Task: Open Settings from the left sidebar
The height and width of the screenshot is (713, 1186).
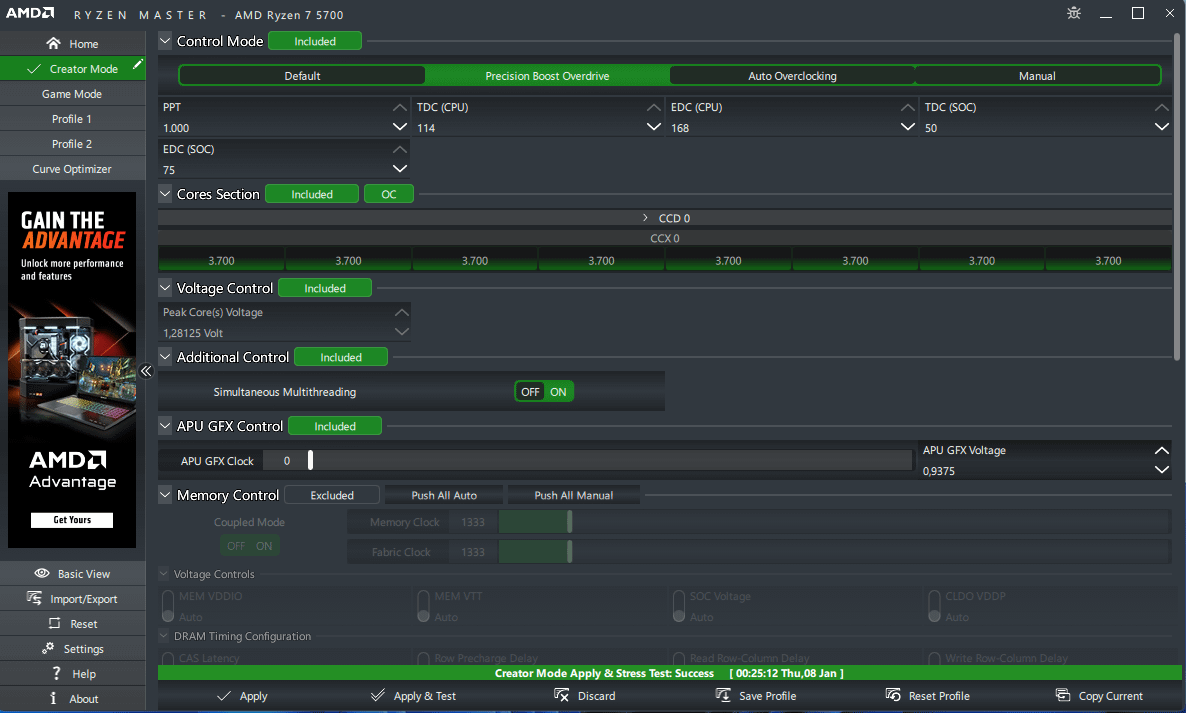Action: pyautogui.click(x=72, y=649)
